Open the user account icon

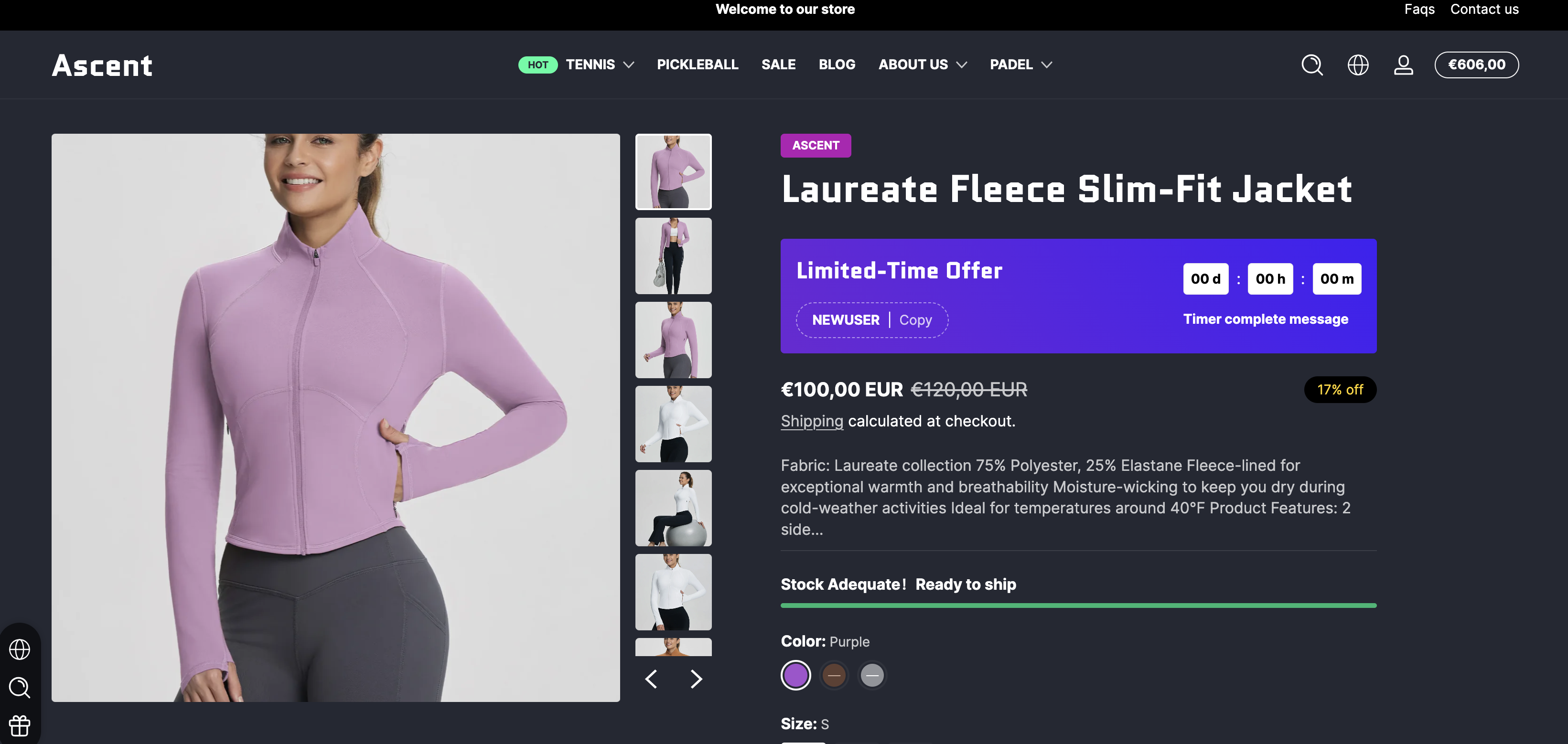pyautogui.click(x=1403, y=65)
